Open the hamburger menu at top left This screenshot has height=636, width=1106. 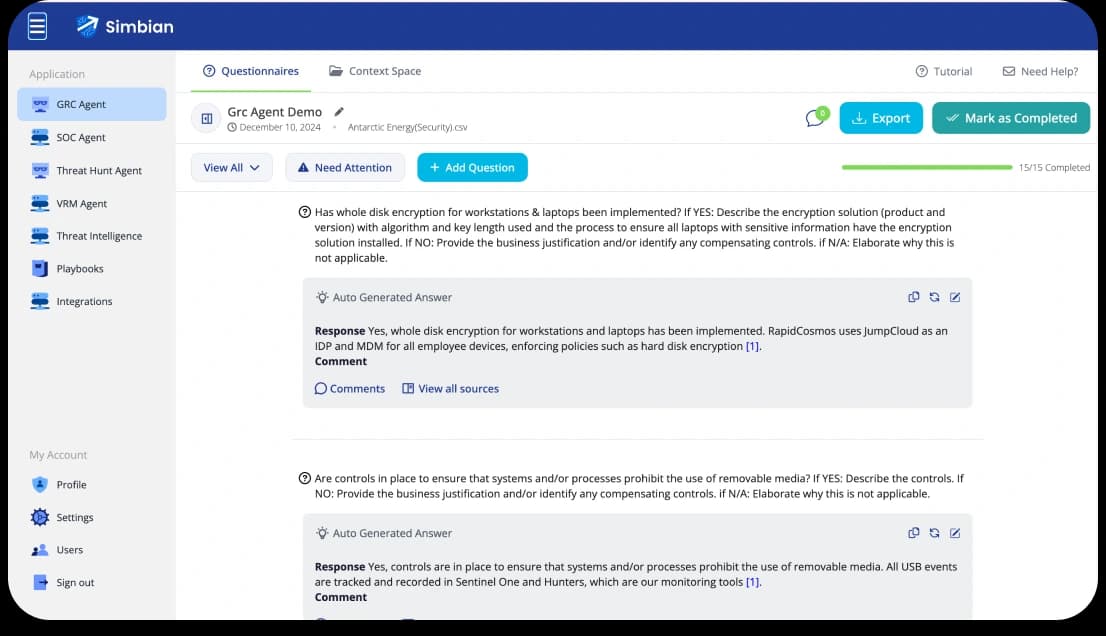point(36,25)
